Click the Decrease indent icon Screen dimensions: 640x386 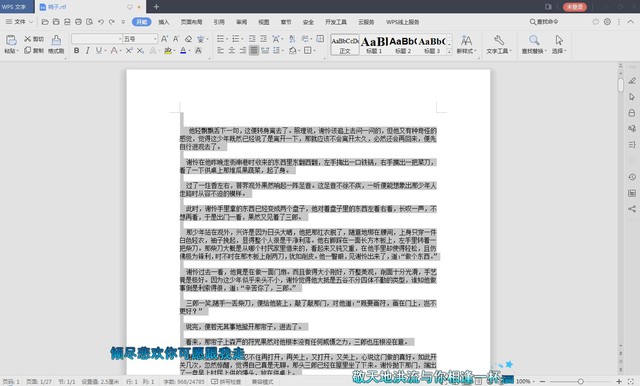[252, 39]
